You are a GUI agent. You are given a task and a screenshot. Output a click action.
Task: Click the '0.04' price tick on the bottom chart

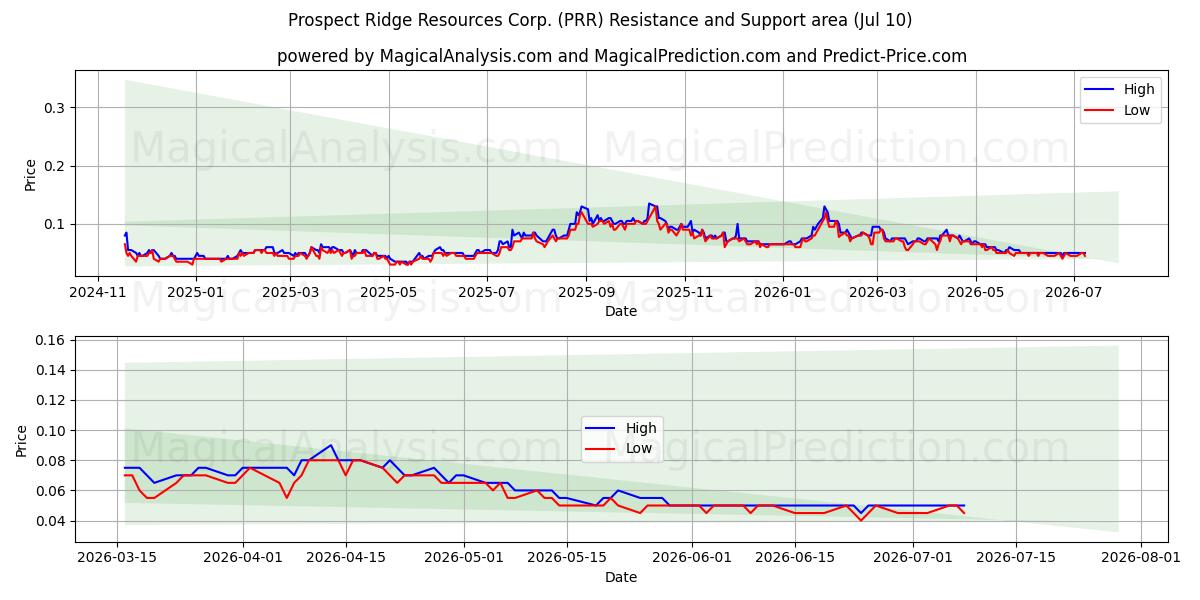point(50,521)
